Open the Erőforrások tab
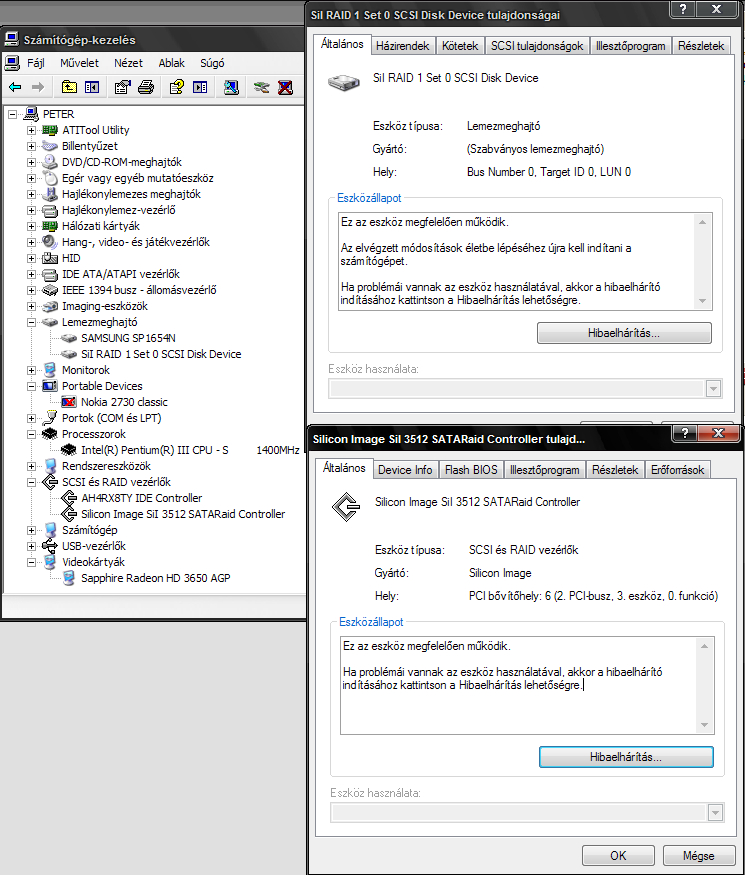 (677, 470)
